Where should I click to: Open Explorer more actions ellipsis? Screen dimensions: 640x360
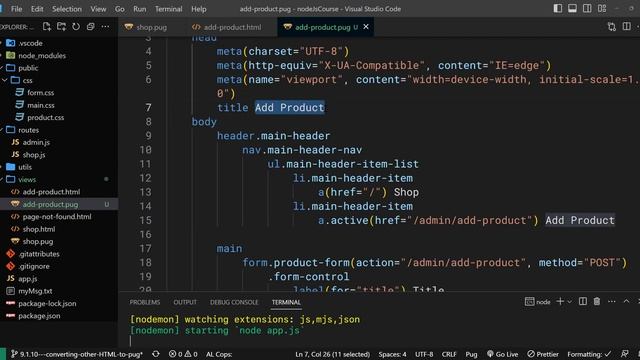105,27
